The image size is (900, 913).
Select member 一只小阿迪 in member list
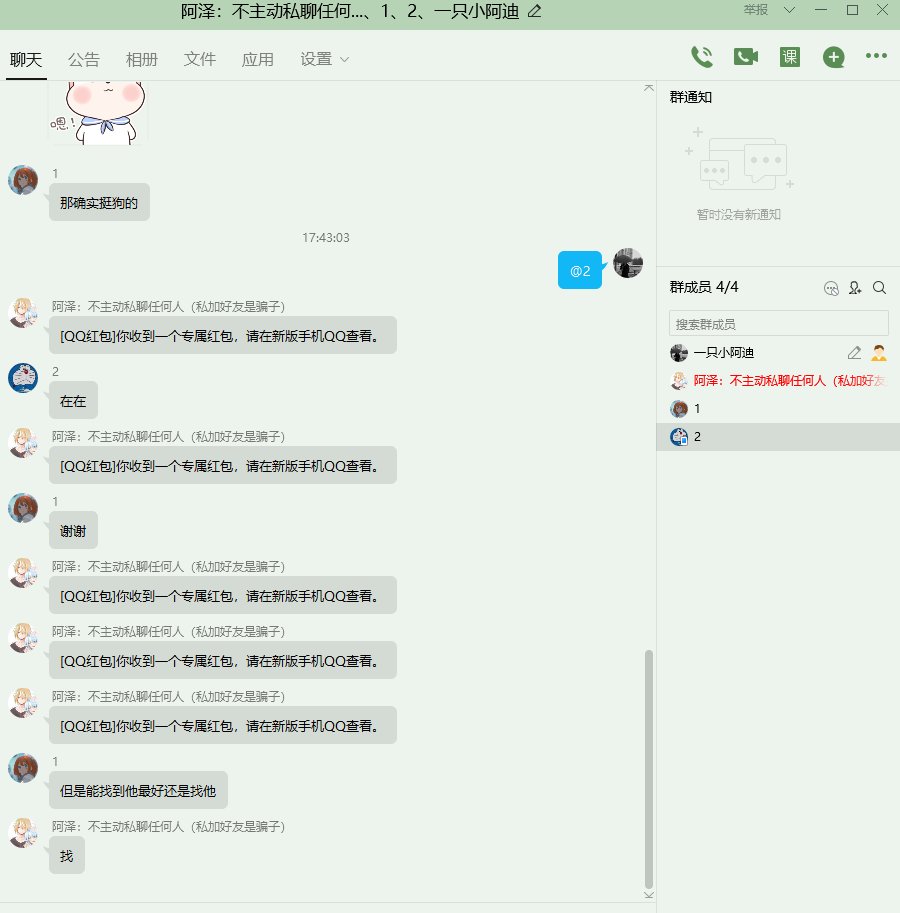[x=778, y=353]
